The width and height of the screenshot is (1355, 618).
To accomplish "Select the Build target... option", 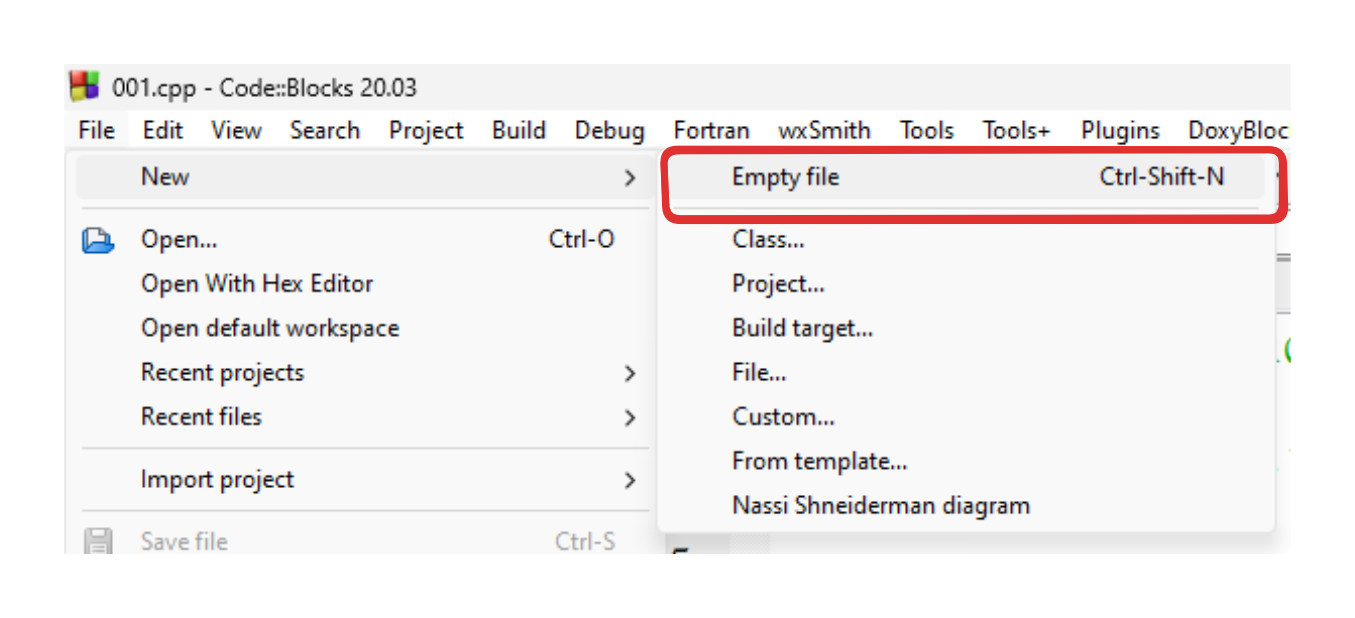I will (x=802, y=328).
